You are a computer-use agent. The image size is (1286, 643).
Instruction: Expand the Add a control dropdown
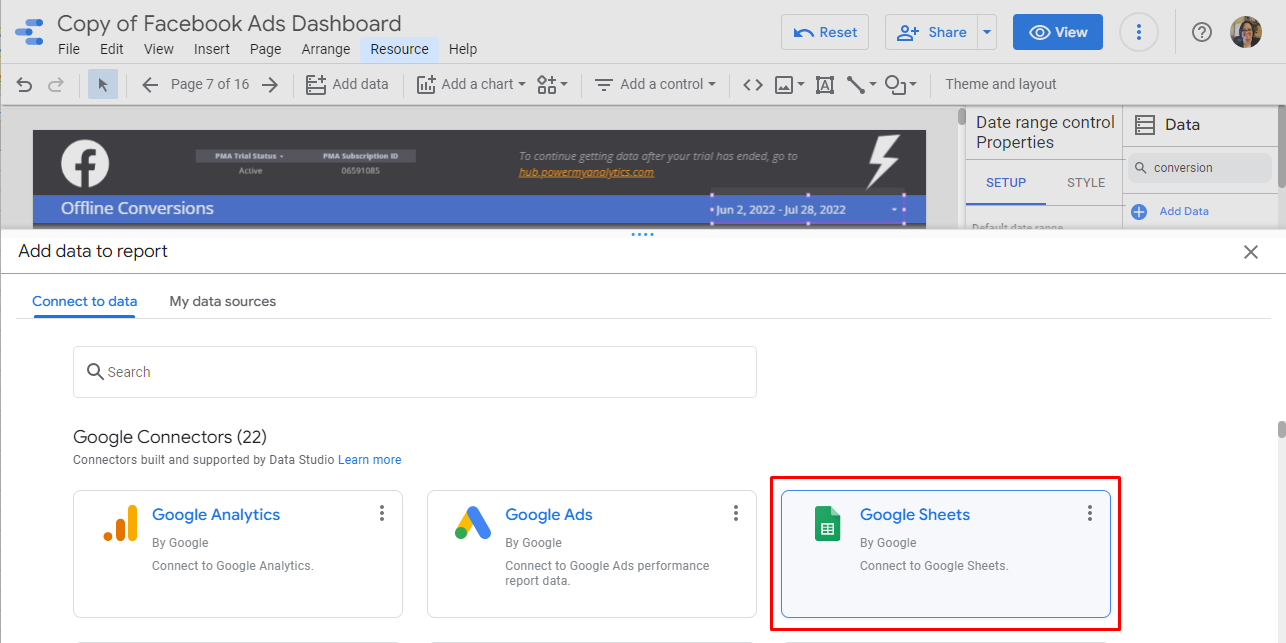656,85
